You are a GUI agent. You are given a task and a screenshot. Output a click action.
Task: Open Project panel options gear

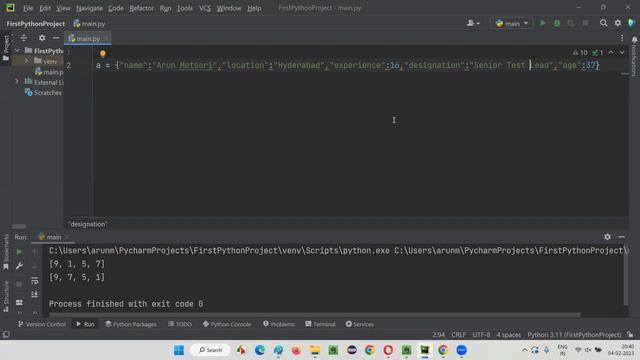click(x=42, y=38)
